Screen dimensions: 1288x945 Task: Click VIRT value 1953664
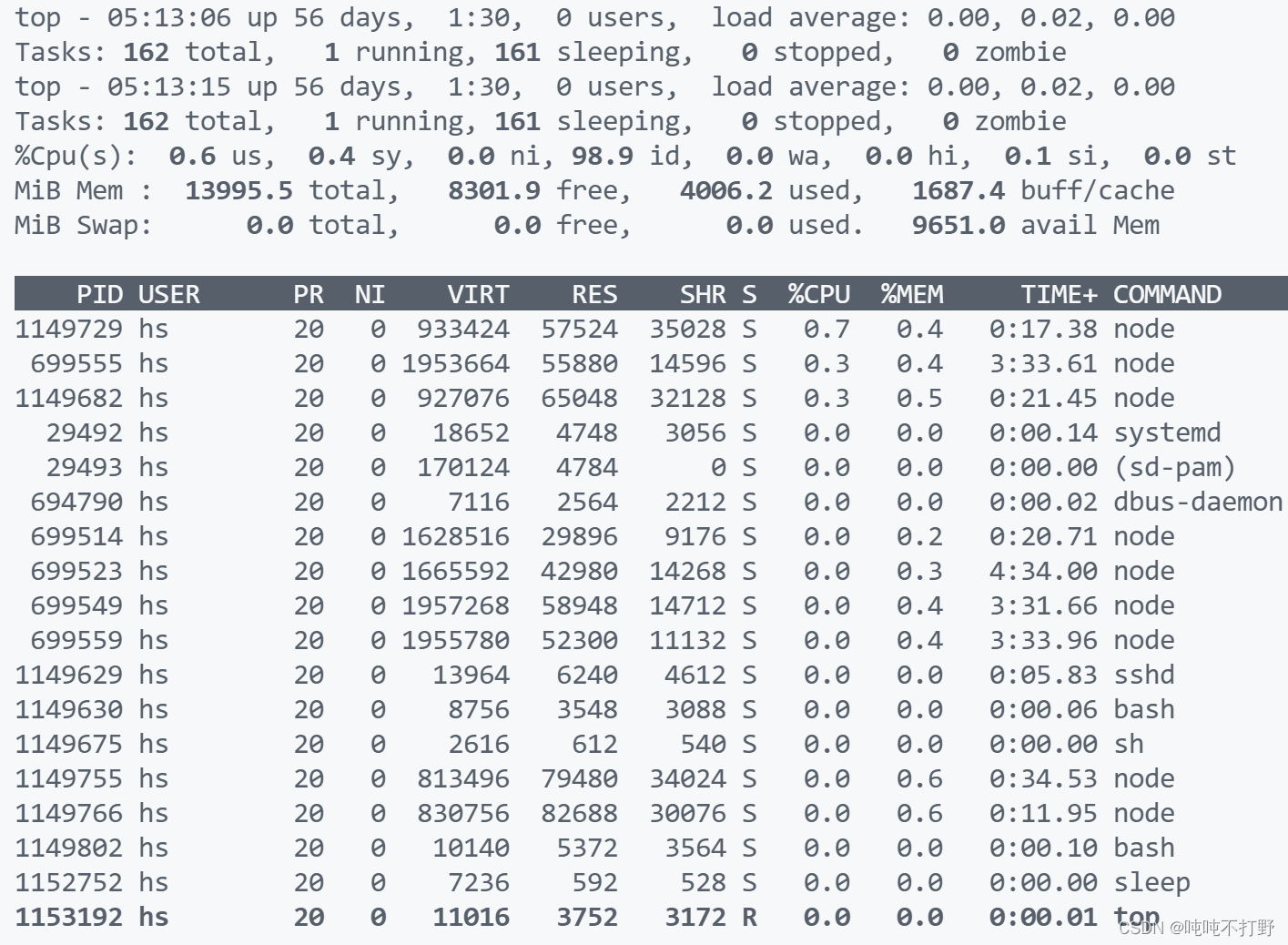pyautogui.click(x=455, y=363)
